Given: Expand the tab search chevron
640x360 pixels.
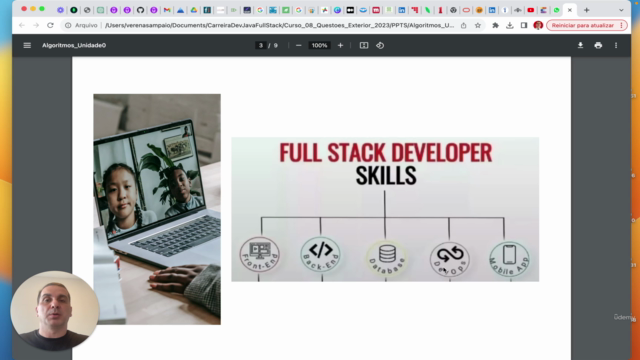Looking at the screenshot, I should click(x=621, y=10).
